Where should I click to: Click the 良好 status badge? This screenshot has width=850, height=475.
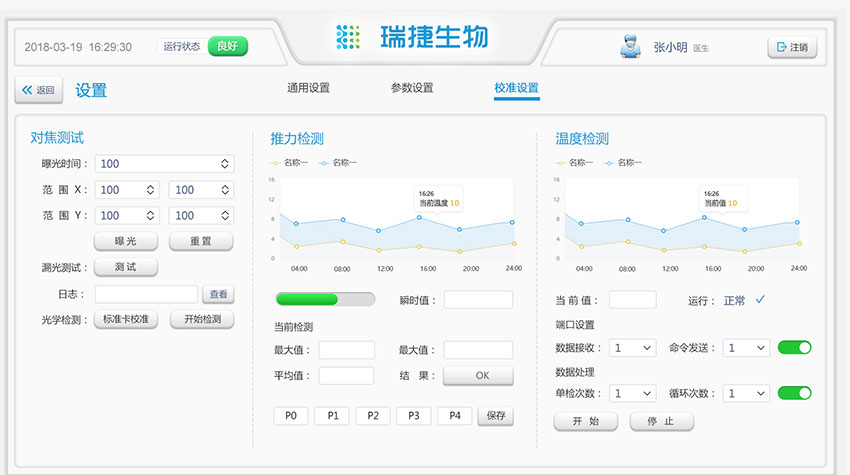[227, 46]
